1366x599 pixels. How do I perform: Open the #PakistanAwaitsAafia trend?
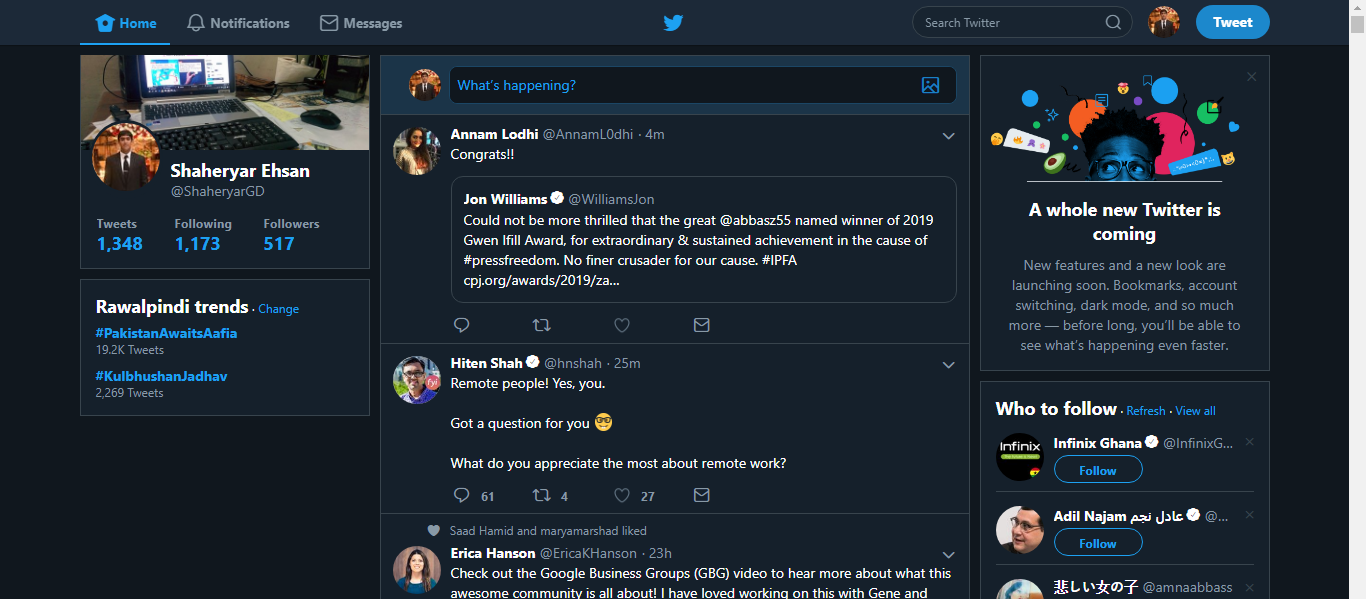click(x=166, y=333)
